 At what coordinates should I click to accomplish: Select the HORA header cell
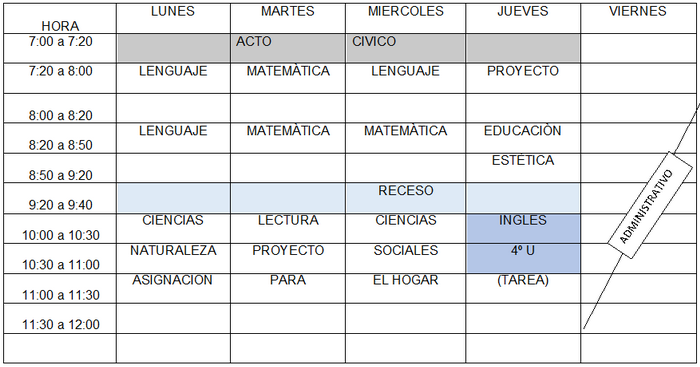click(60, 18)
